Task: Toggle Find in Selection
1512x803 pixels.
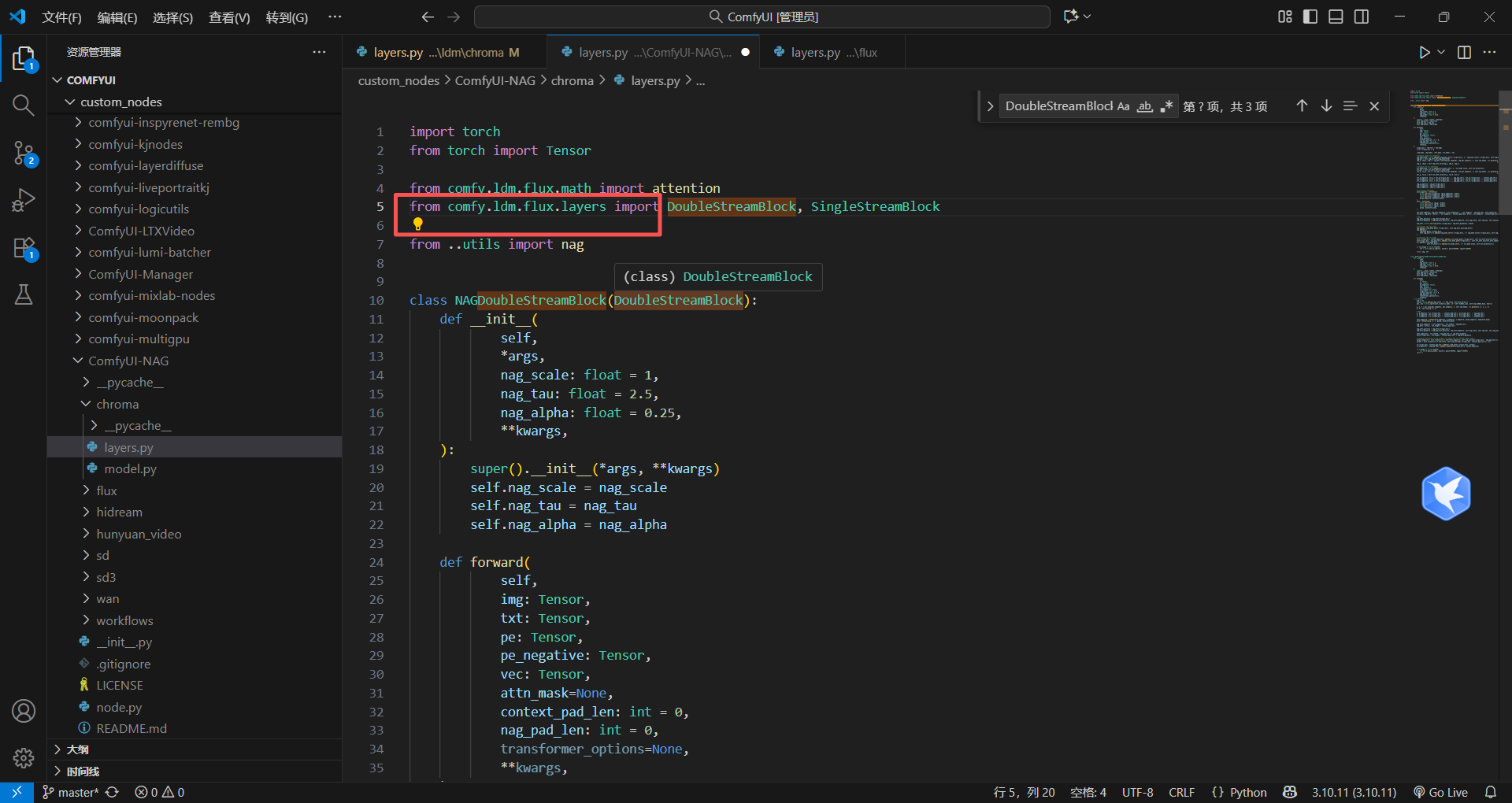Action: [1350, 106]
